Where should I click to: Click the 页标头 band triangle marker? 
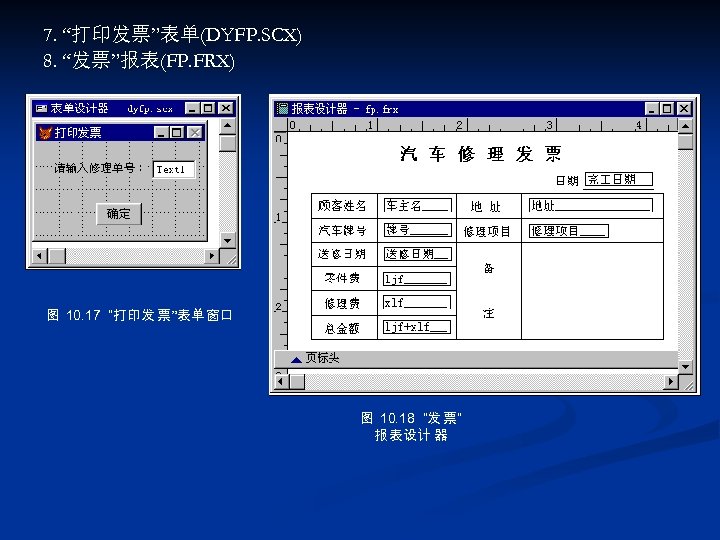(x=296, y=360)
